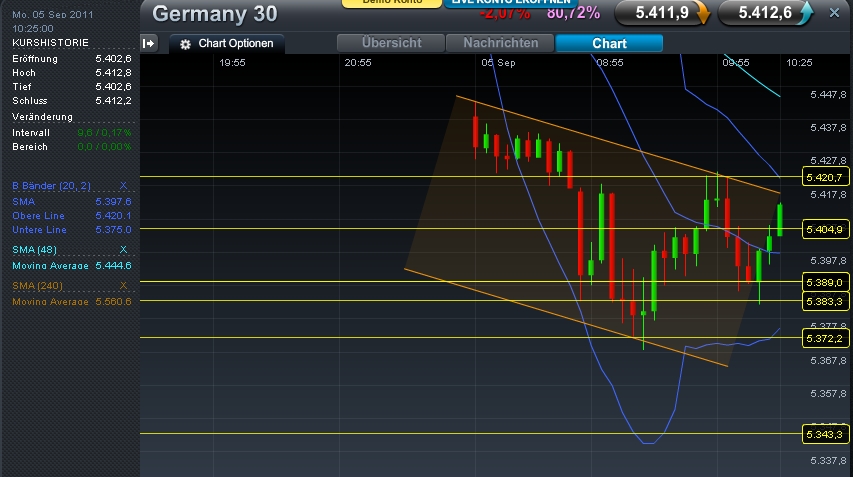Image resolution: width=853 pixels, height=477 pixels.
Task: Remove the SMA (48) indicator
Action: point(123,250)
